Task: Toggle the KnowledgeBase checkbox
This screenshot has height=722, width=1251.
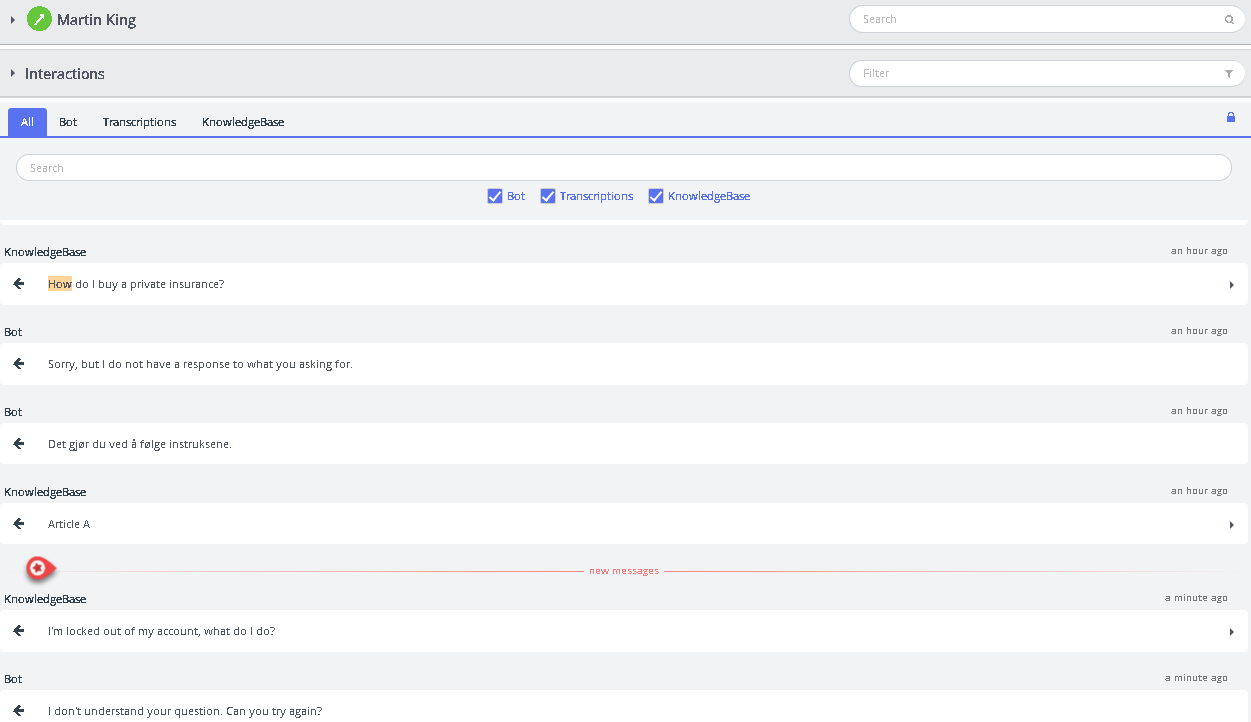Action: coord(656,196)
